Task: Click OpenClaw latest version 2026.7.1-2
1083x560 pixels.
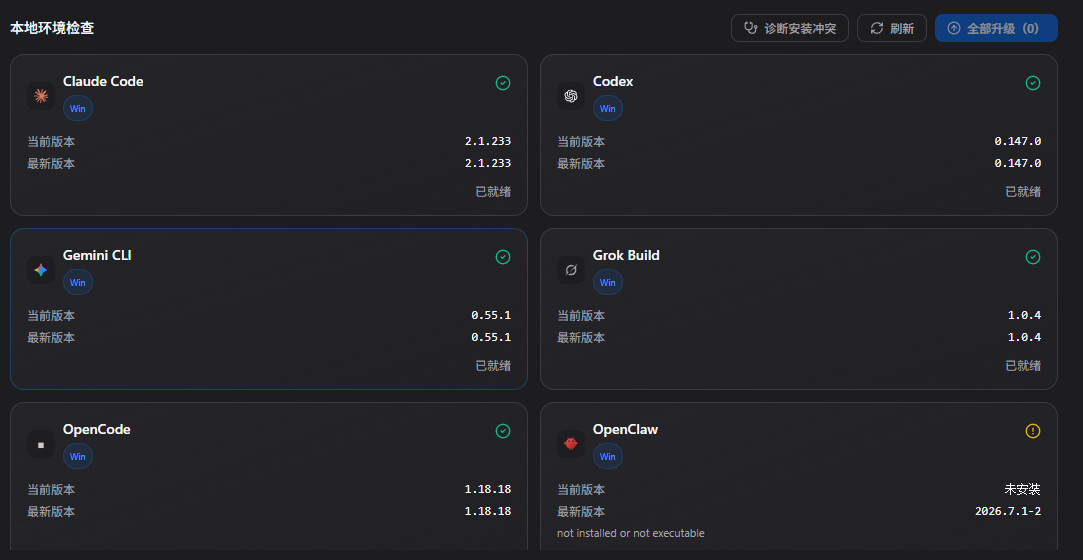Action: pyautogui.click(x=1008, y=512)
